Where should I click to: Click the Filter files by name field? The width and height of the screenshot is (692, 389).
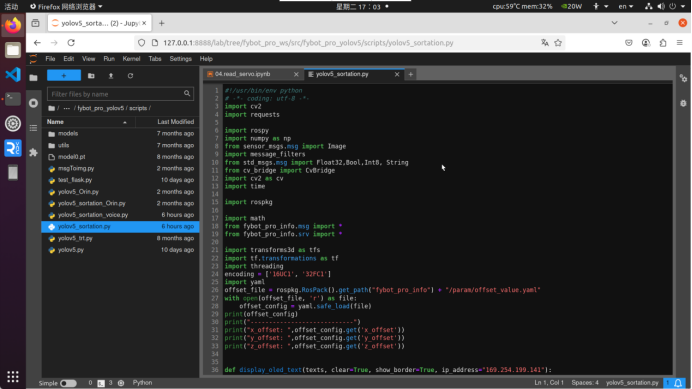point(120,94)
